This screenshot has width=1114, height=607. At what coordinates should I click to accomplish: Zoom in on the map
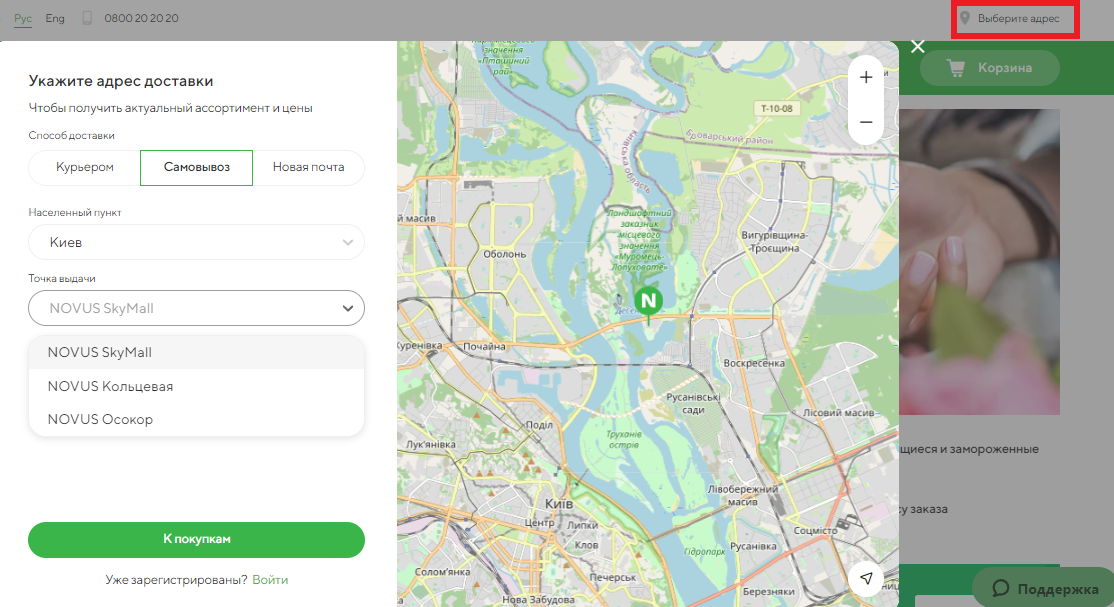point(866,77)
